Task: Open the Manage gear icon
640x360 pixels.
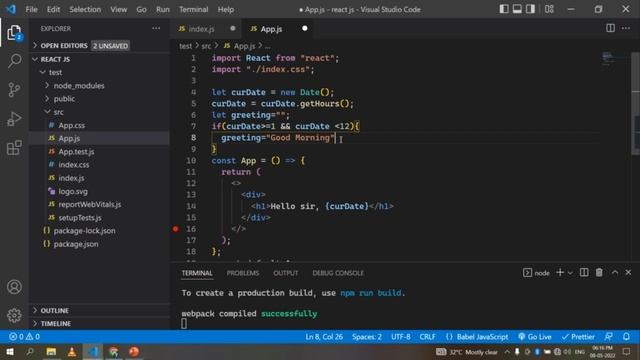Action: pos(14,315)
